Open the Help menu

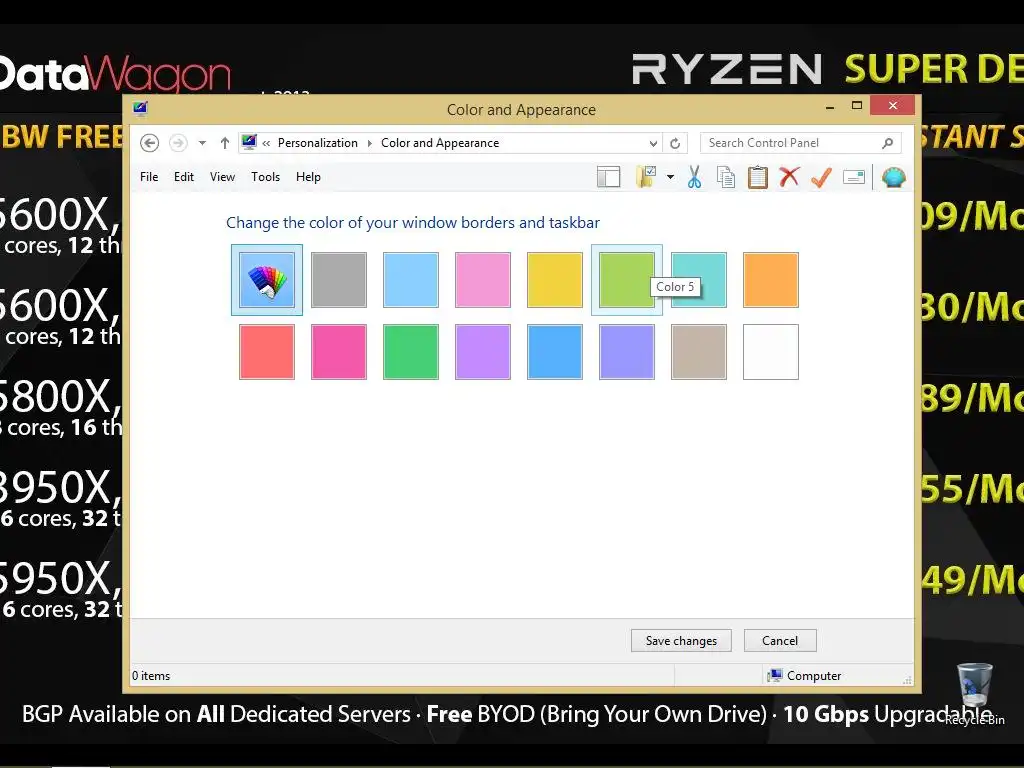(308, 177)
